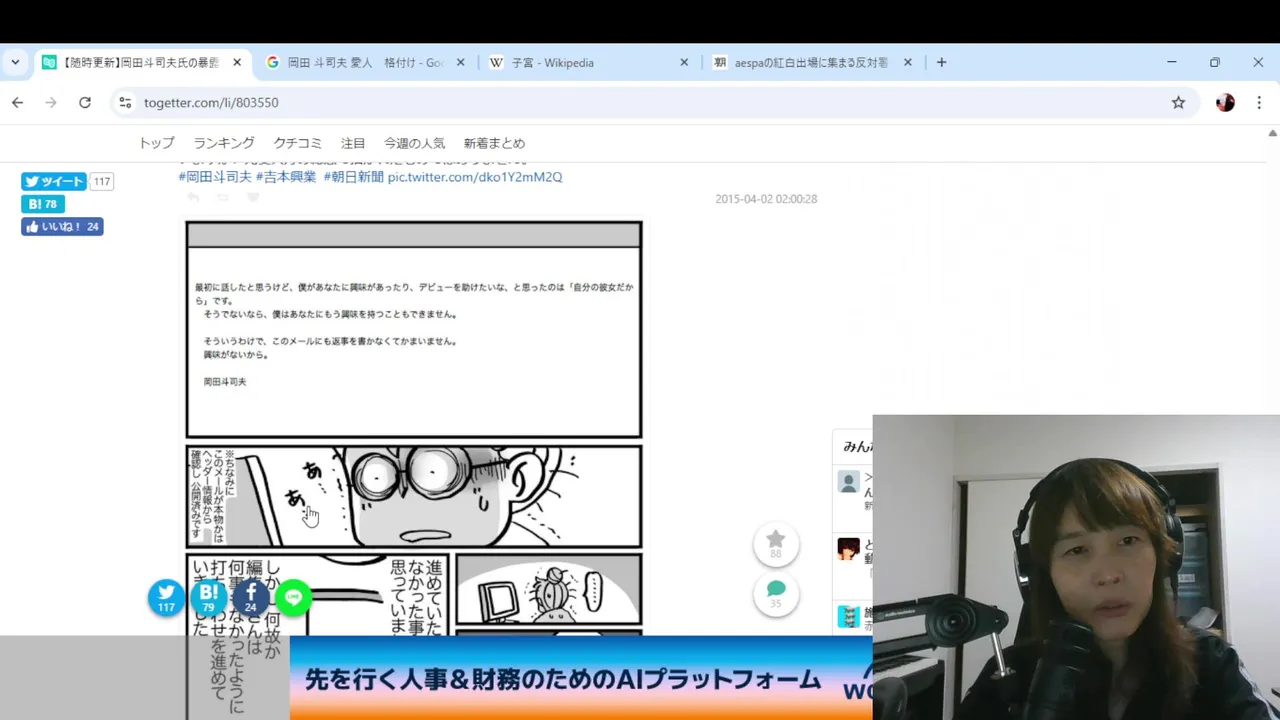
Task: Open comments with the bubble 35 button
Action: 776,593
